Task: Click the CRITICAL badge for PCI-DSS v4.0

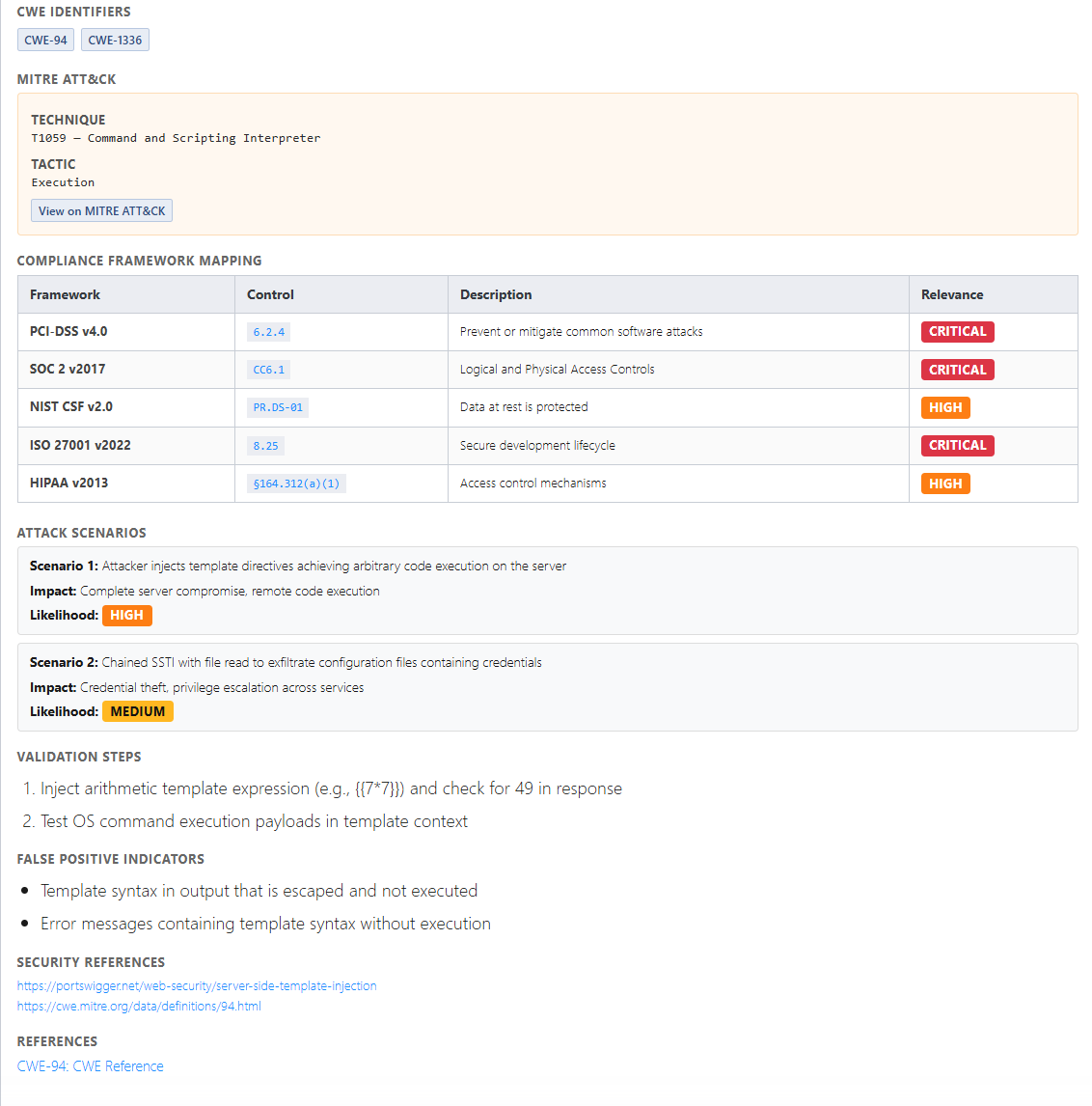Action: coord(957,331)
